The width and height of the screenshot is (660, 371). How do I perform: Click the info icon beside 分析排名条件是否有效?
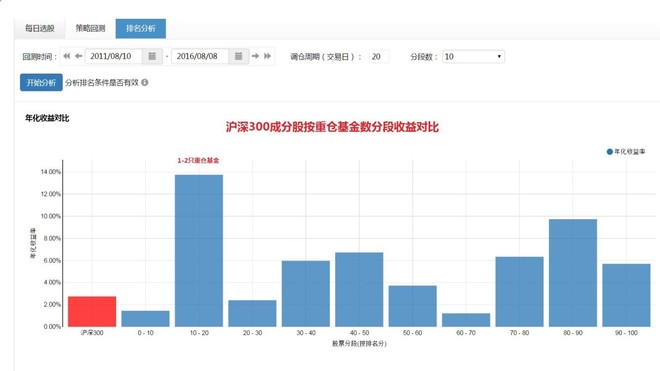[x=145, y=83]
